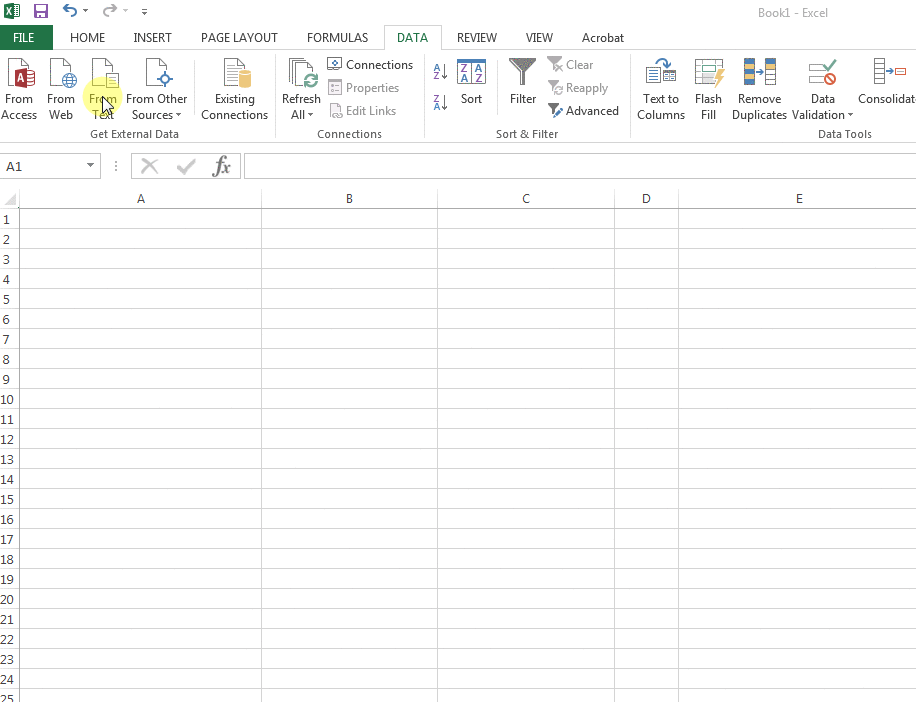Click the Connections button
The height and width of the screenshot is (702, 916).
(370, 64)
